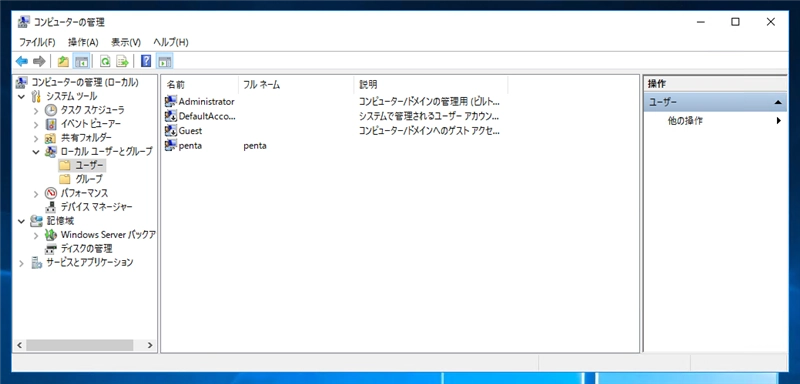Viewport: 800px width, 384px height.
Task: Select DefaultAccount description starting システムで管理
Action: tap(429, 116)
